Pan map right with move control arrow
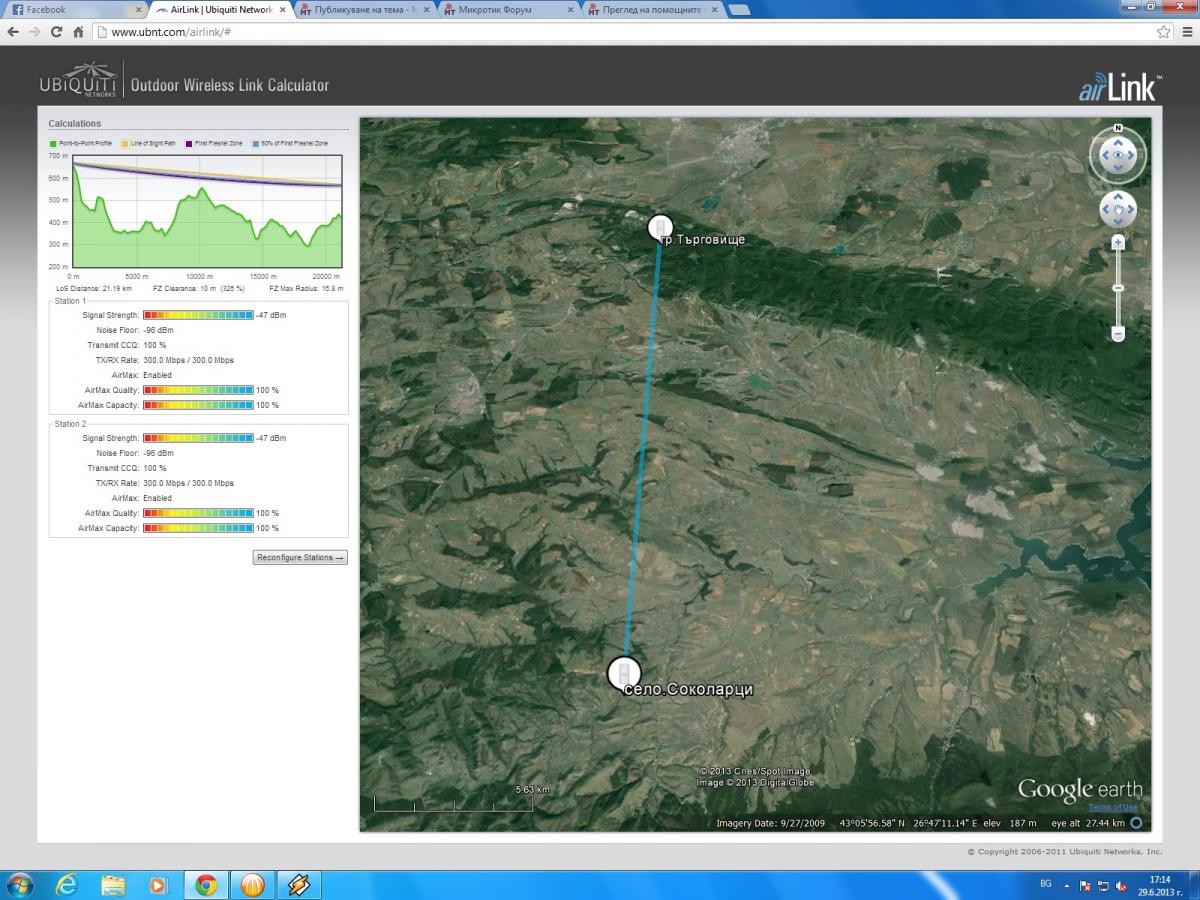The image size is (1200, 900). pos(1131,210)
